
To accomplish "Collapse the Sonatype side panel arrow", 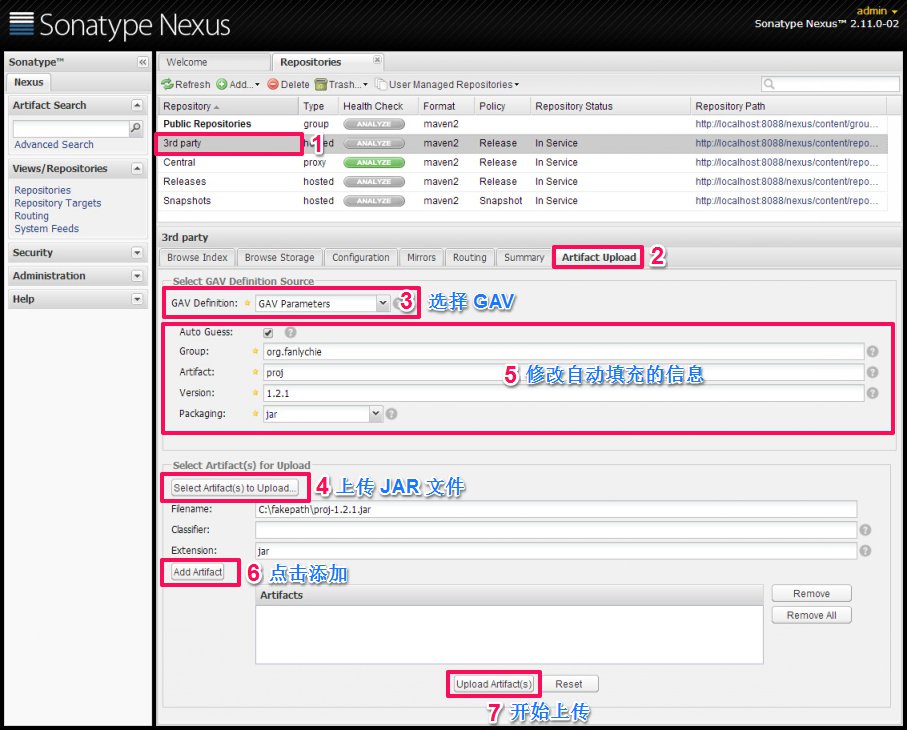I will (x=142, y=62).
